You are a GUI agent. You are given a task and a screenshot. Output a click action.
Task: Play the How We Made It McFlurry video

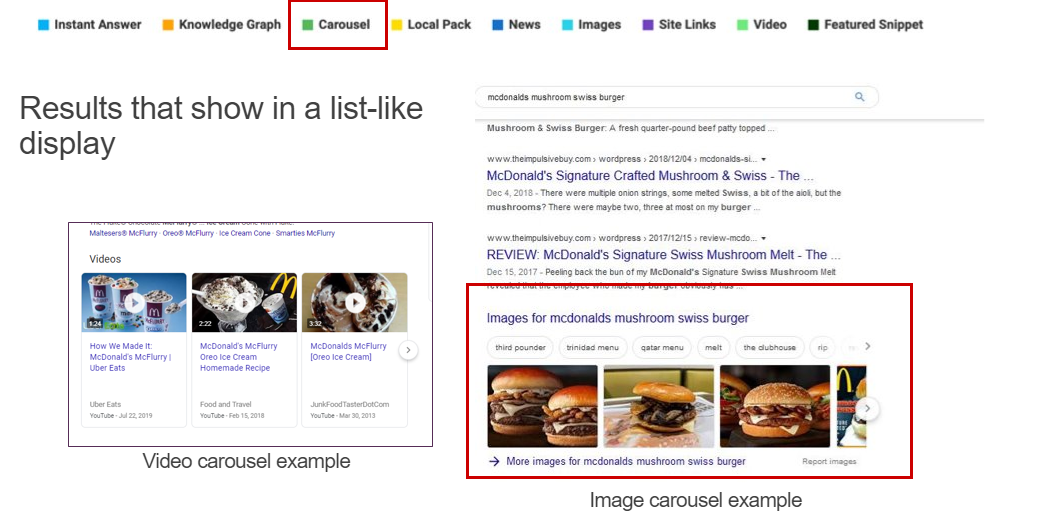pos(134,302)
